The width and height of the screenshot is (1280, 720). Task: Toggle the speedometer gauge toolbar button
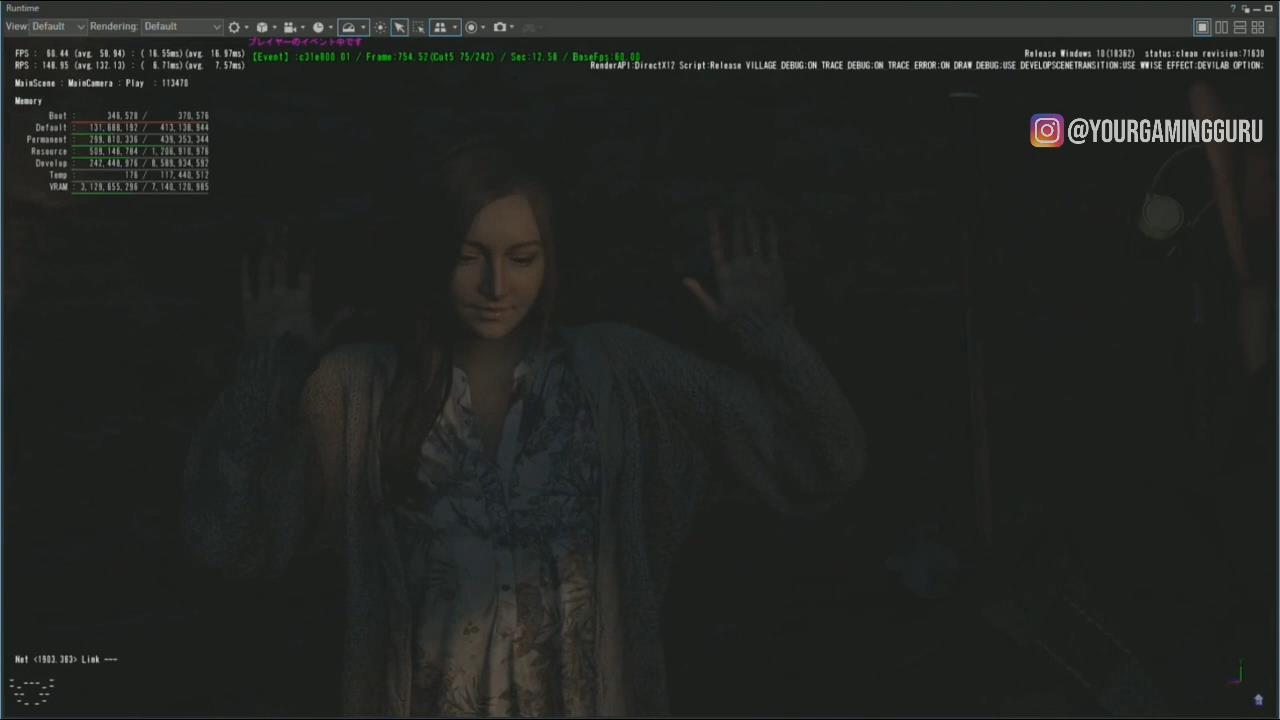point(348,27)
